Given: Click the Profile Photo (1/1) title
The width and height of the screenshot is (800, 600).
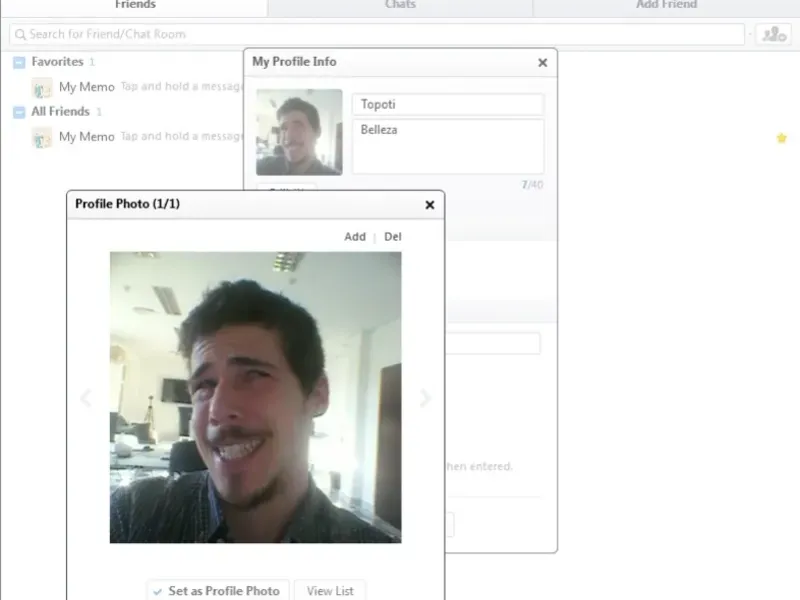Looking at the screenshot, I should tap(127, 204).
